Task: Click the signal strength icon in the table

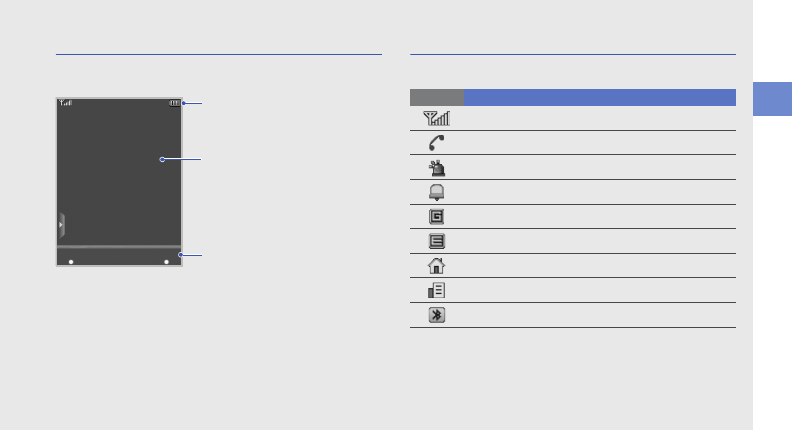Action: click(437, 118)
